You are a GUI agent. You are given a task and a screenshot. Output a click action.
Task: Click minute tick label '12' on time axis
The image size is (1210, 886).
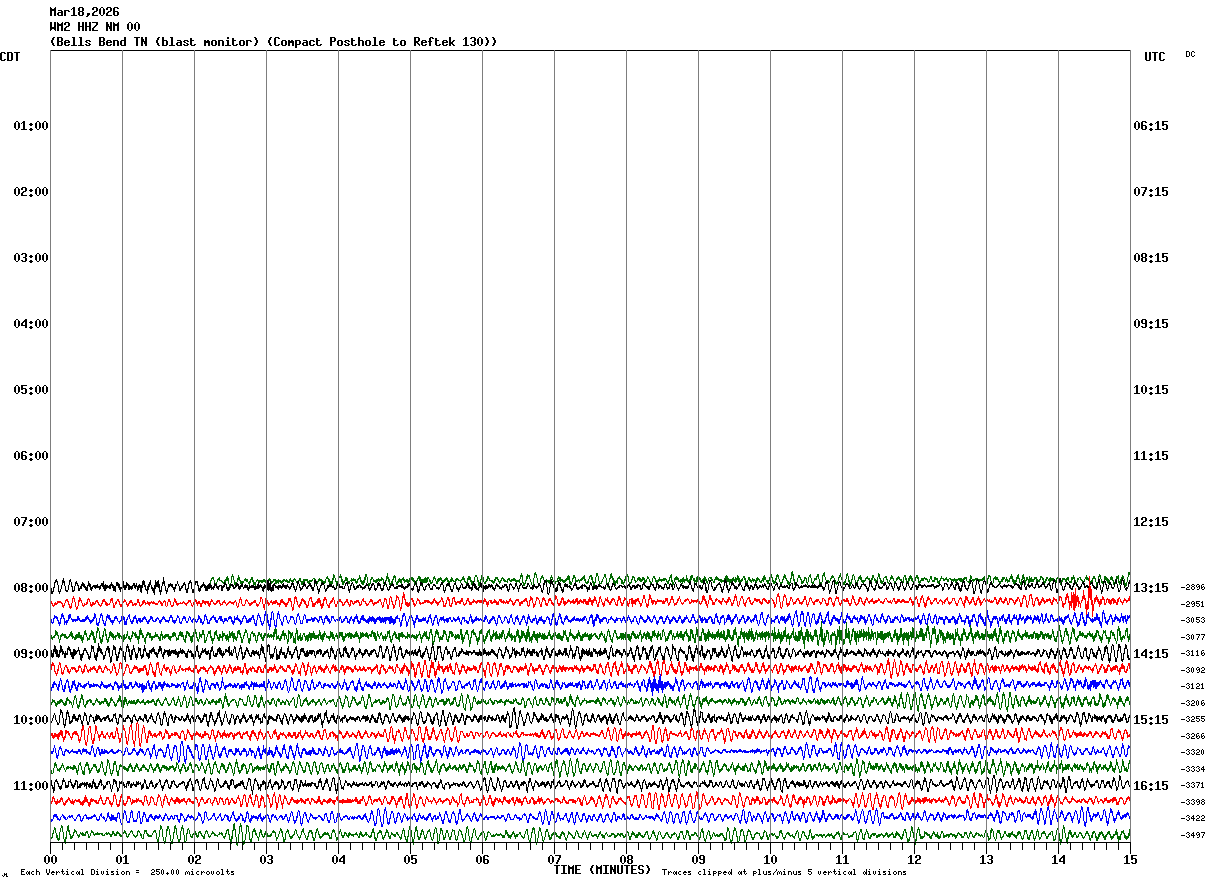(x=914, y=860)
